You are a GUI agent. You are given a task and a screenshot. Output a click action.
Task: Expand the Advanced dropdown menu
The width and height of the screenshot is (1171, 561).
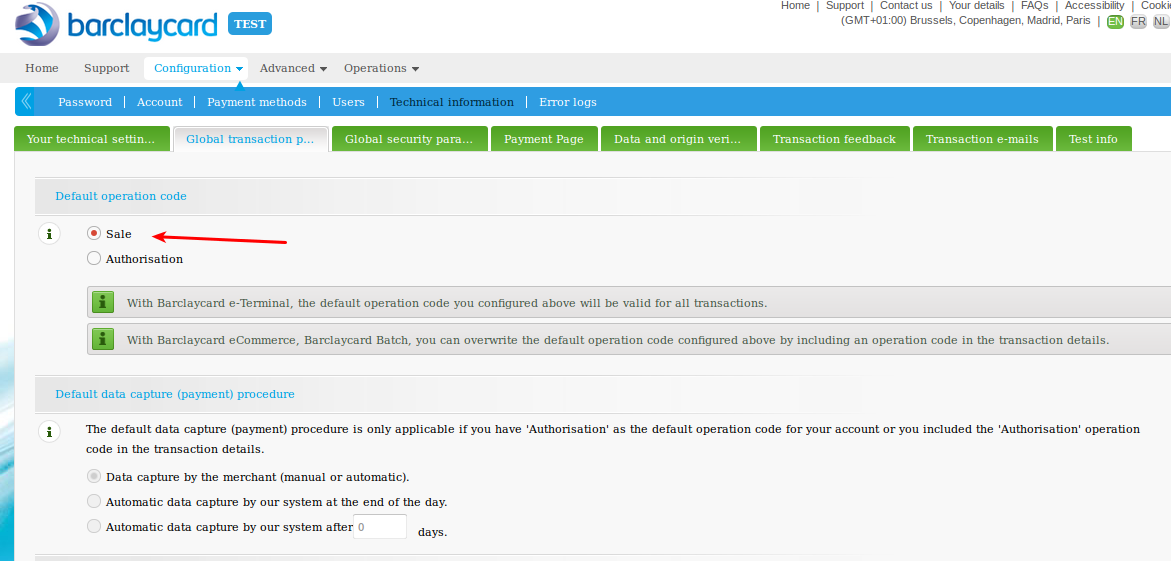click(293, 68)
